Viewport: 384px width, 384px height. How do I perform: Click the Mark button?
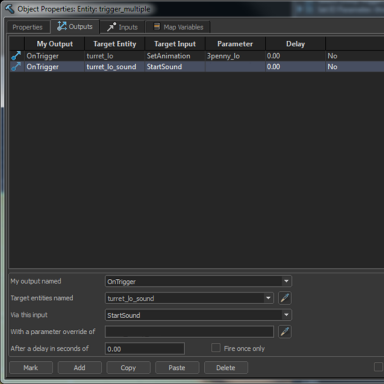[31, 368]
